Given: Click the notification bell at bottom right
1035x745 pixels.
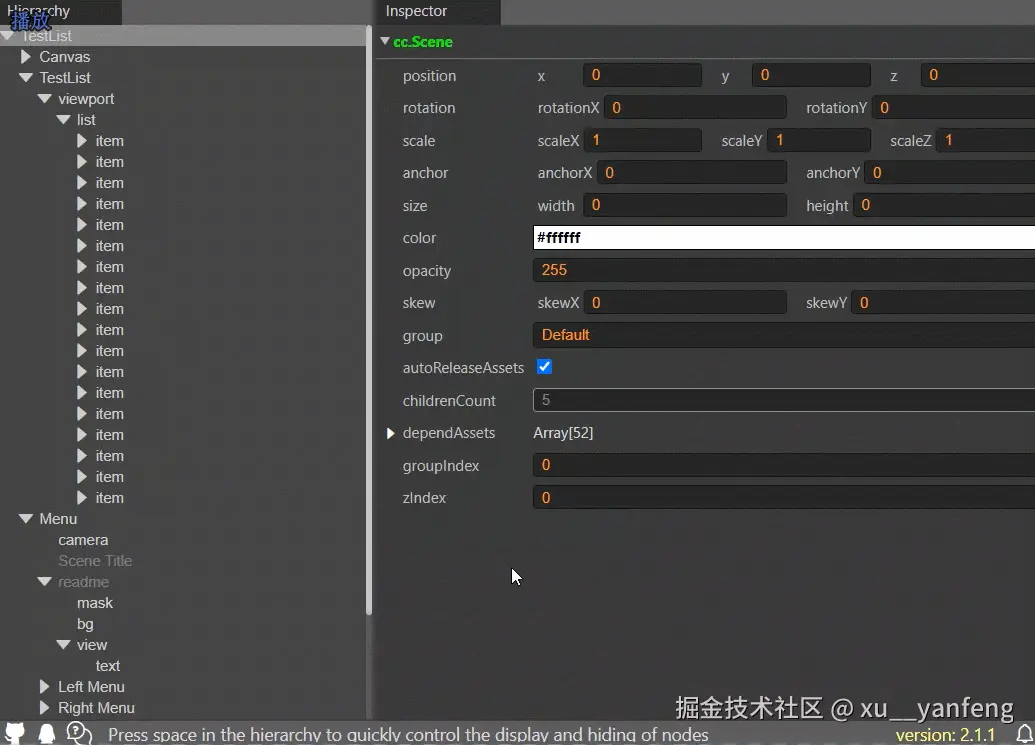Looking at the screenshot, I should pos(1024,734).
